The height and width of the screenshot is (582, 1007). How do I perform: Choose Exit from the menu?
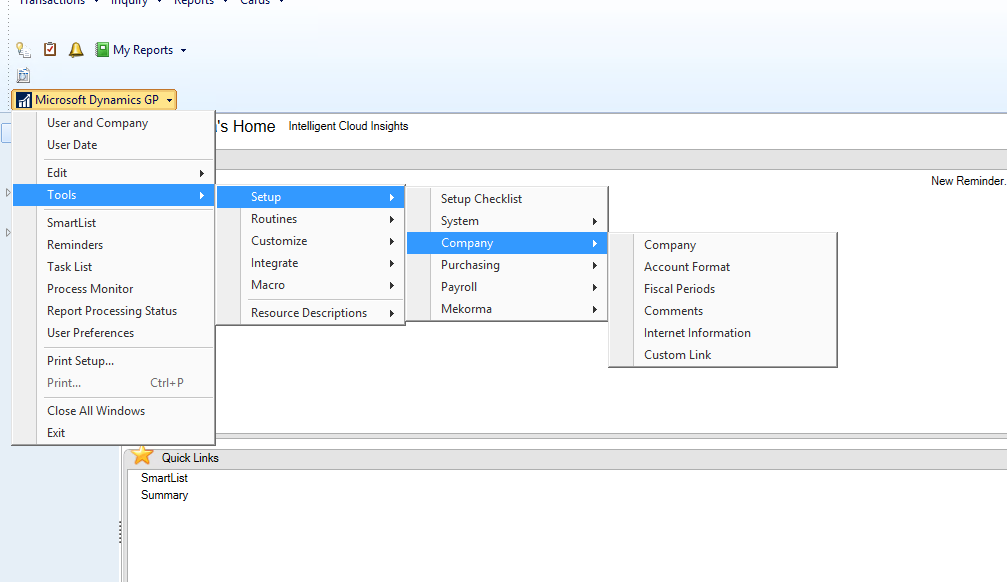(114, 432)
